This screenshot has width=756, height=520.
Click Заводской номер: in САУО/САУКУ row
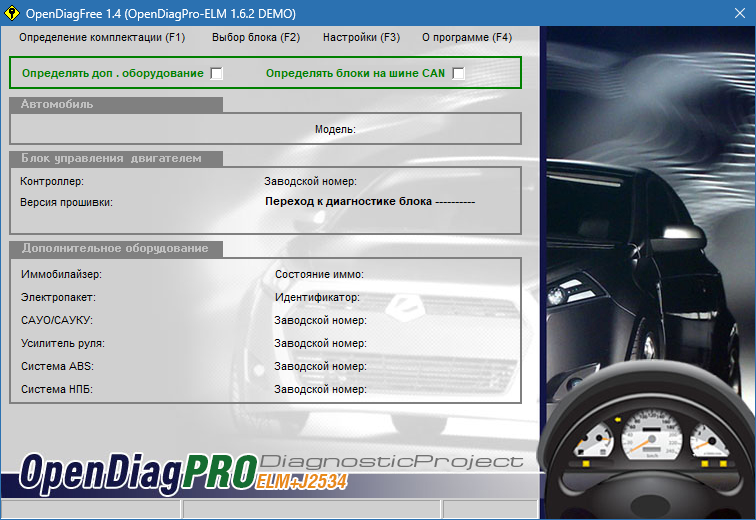click(320, 320)
